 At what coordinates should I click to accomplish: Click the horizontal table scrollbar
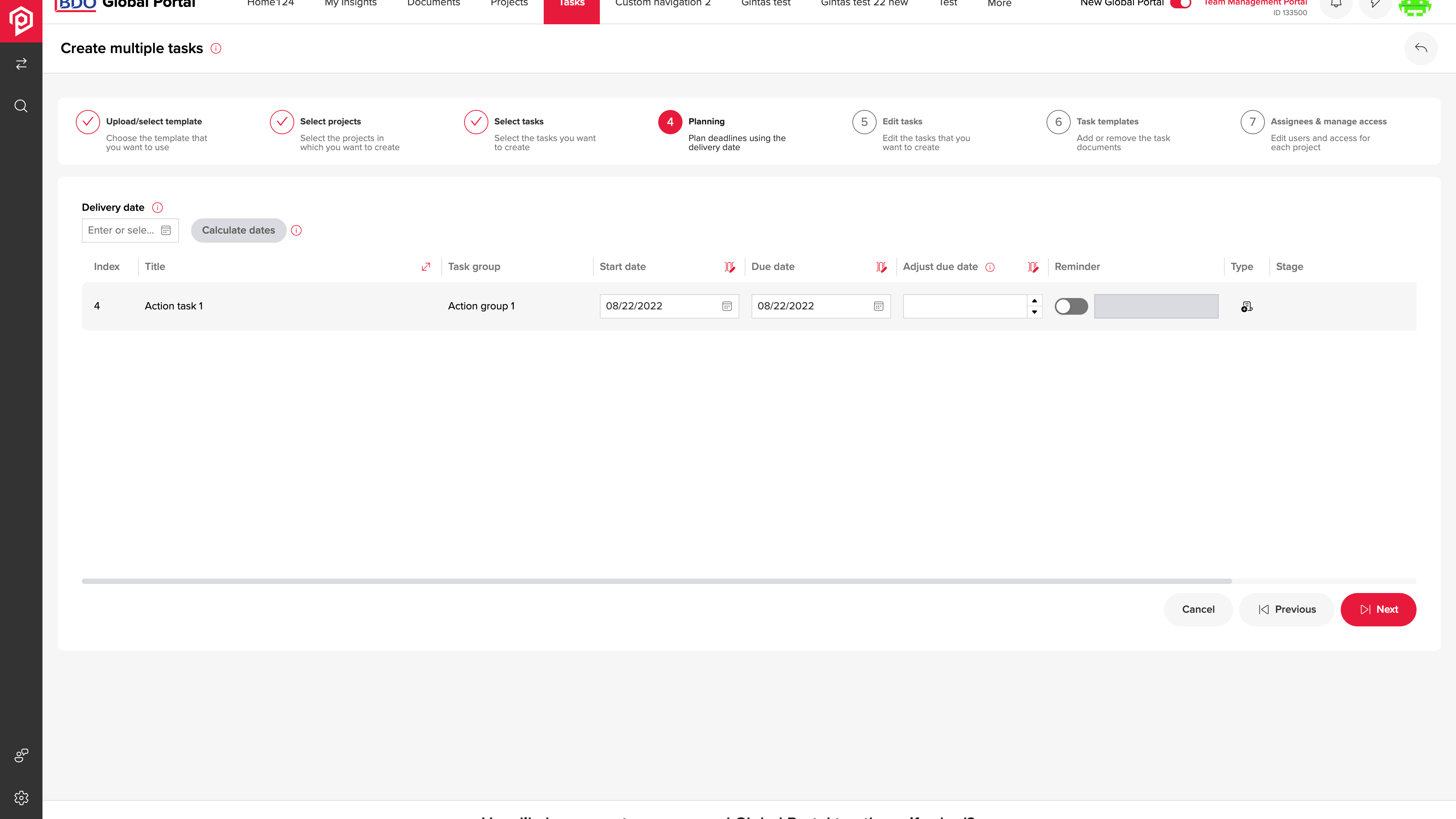(x=657, y=581)
